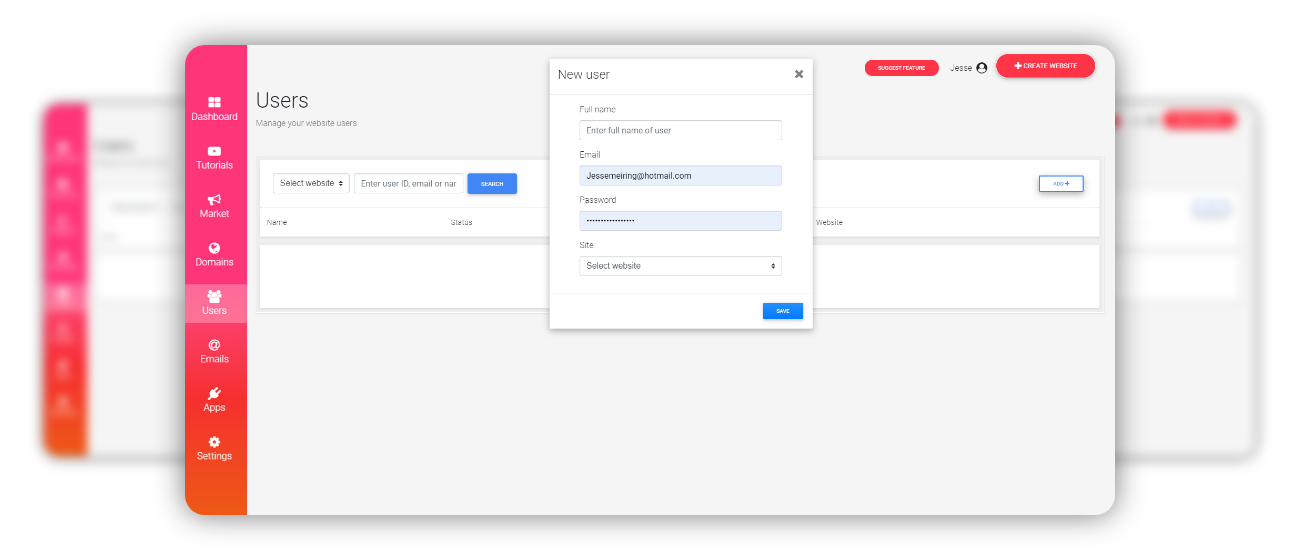
Task: Focus the Full name input field
Action: coord(680,131)
